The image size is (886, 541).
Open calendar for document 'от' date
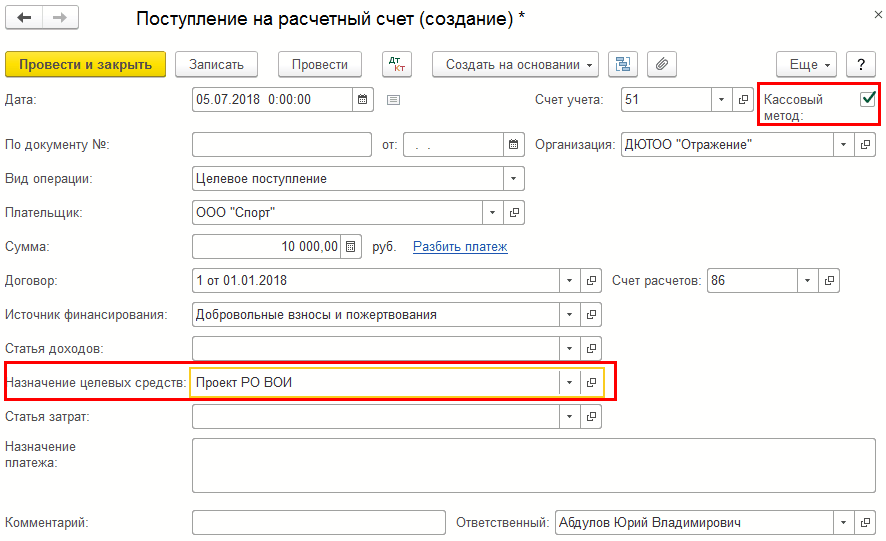[x=513, y=145]
